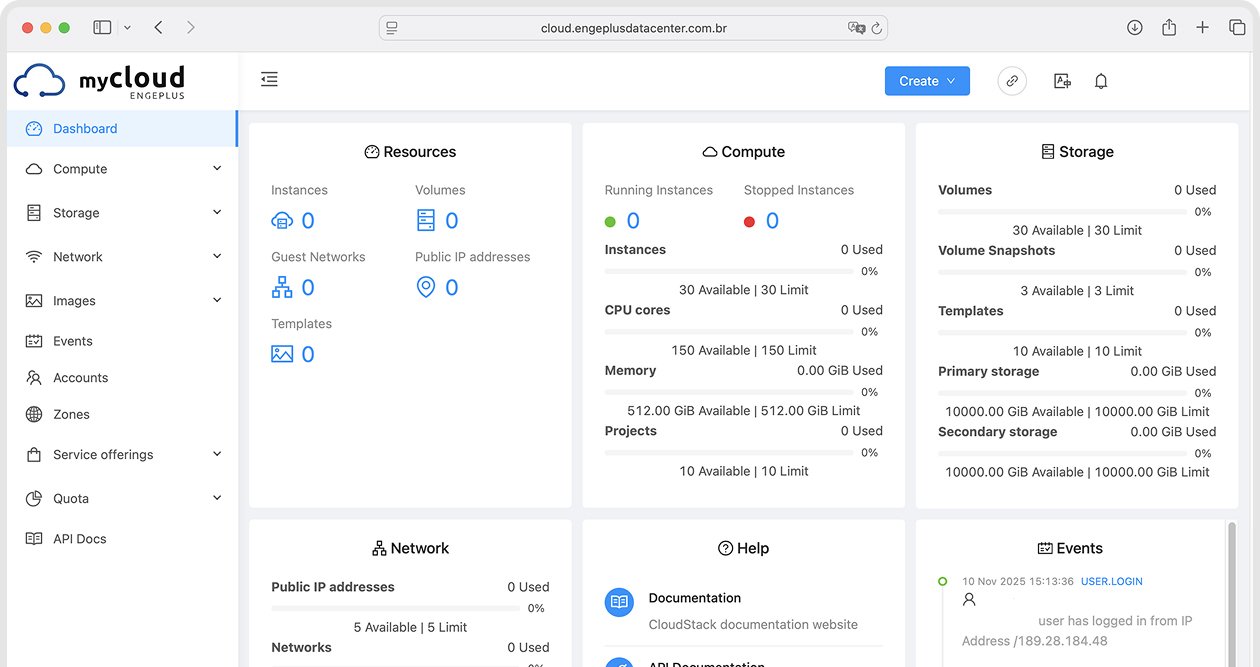Click the Zones globe icon in sidebar
The height and width of the screenshot is (667, 1260).
(x=34, y=414)
